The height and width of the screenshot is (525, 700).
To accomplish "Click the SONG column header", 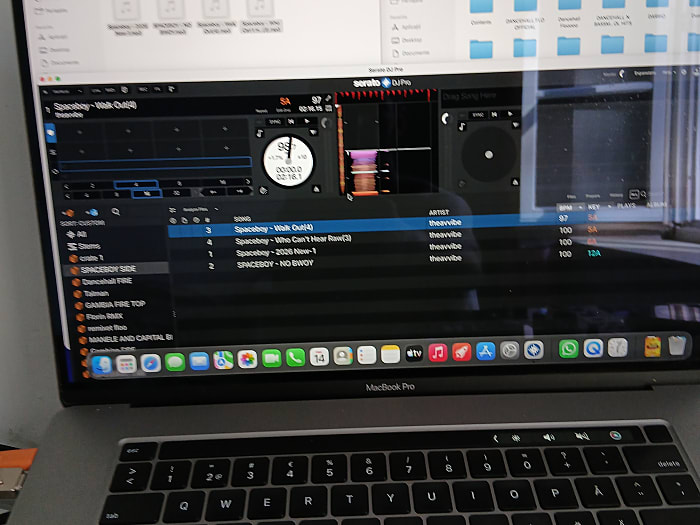I will (x=242, y=219).
